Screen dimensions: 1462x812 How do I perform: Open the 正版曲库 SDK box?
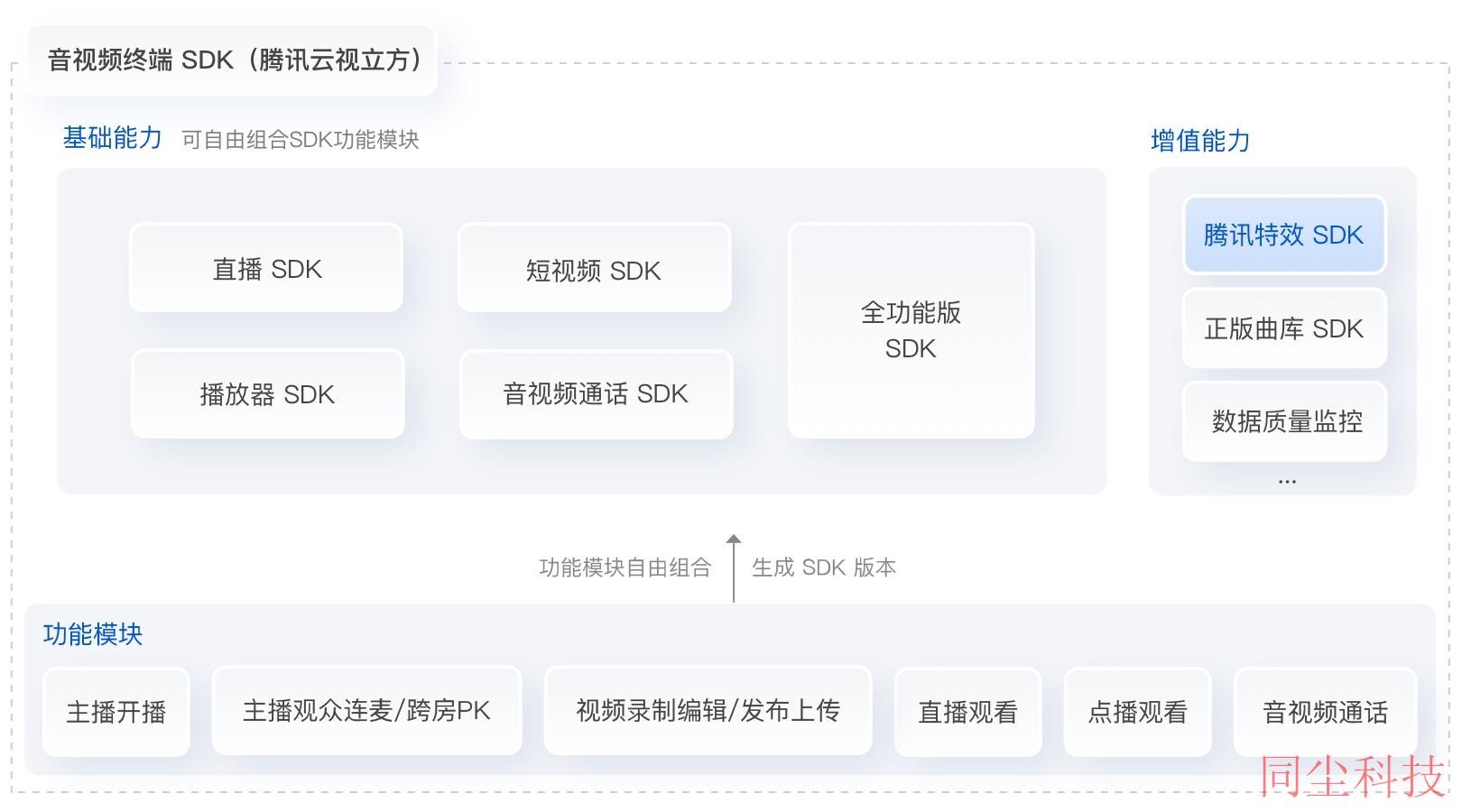coord(1283,328)
